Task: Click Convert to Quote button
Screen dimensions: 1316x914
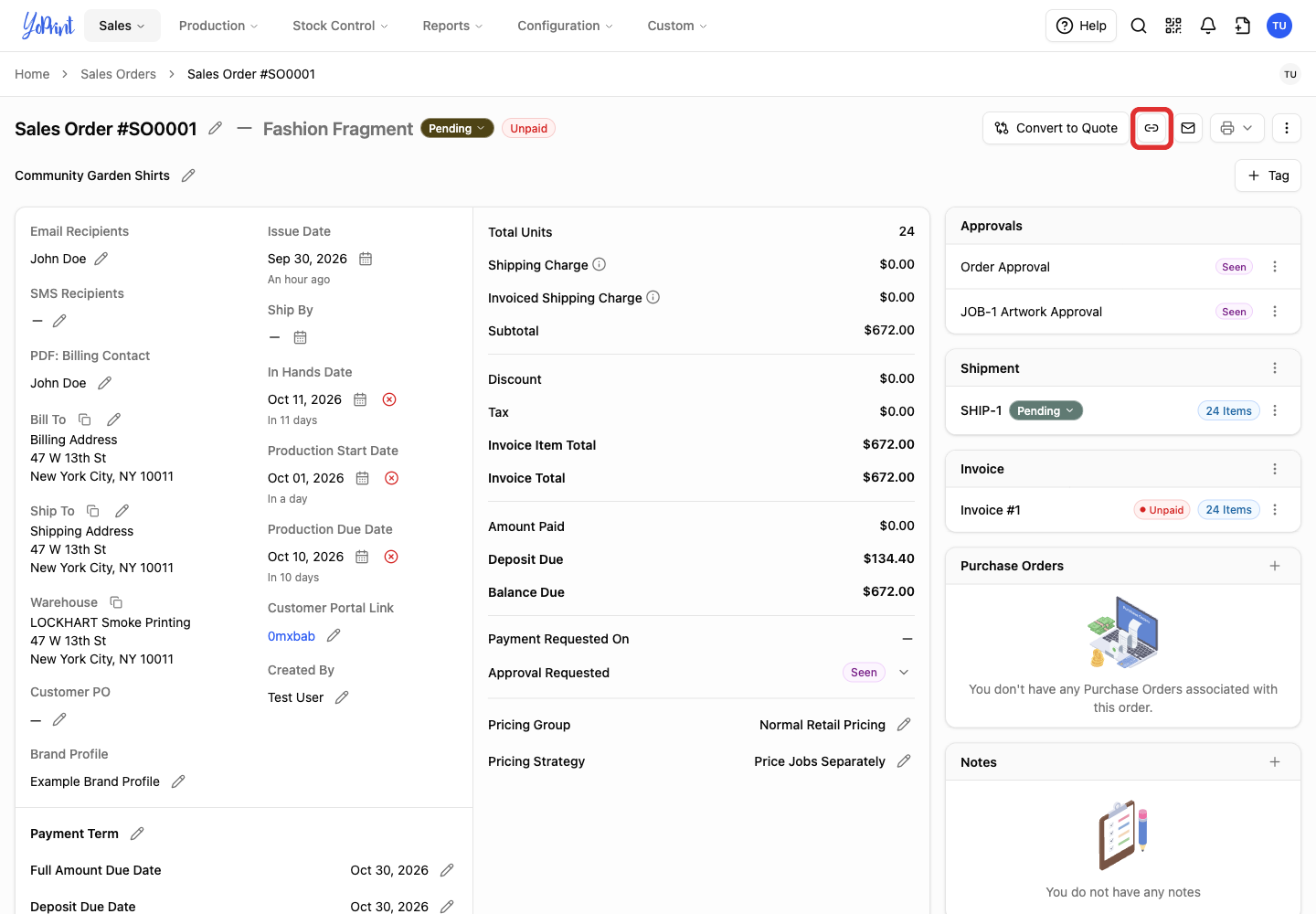Action: click(1056, 128)
